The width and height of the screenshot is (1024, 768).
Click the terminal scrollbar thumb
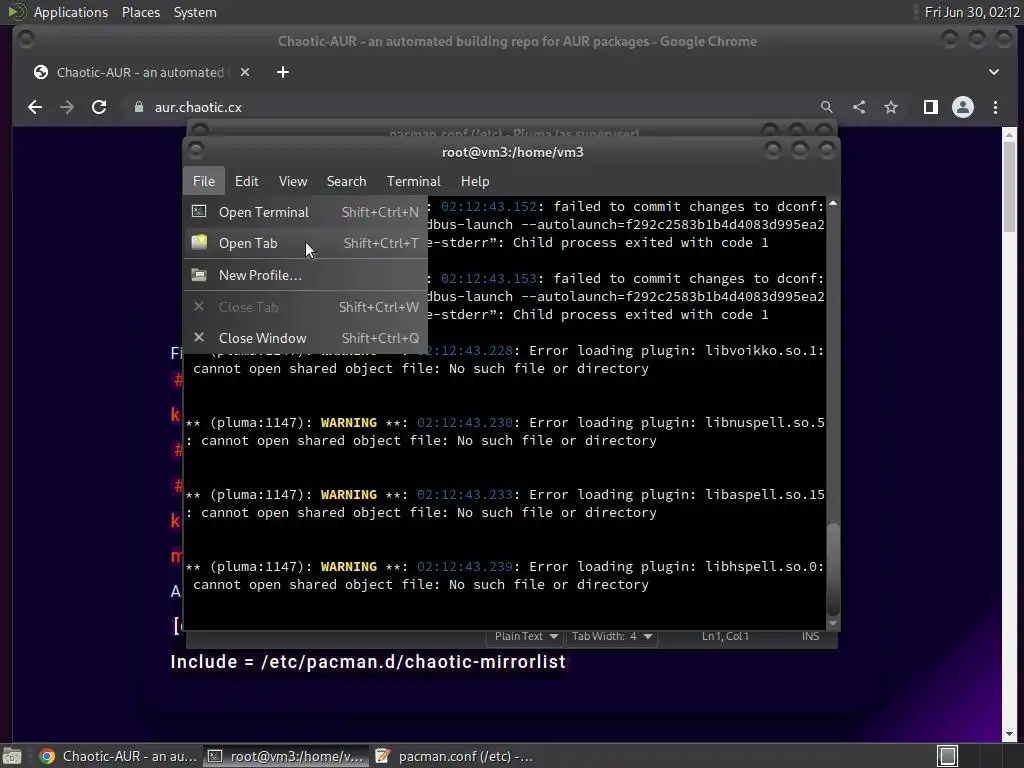pos(833,568)
